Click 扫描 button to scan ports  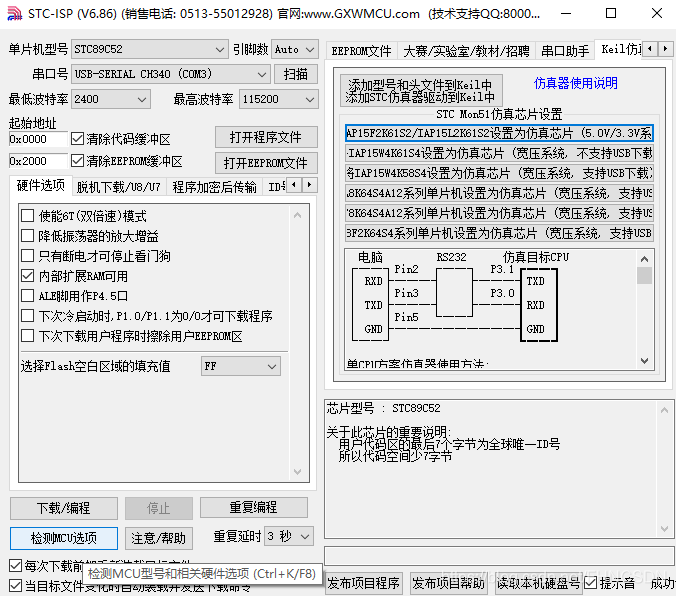coord(296,74)
